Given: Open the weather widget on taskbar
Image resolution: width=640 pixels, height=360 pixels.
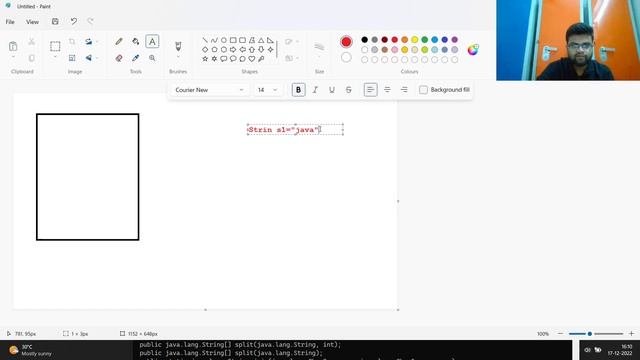Looking at the screenshot, I should click(x=31, y=350).
